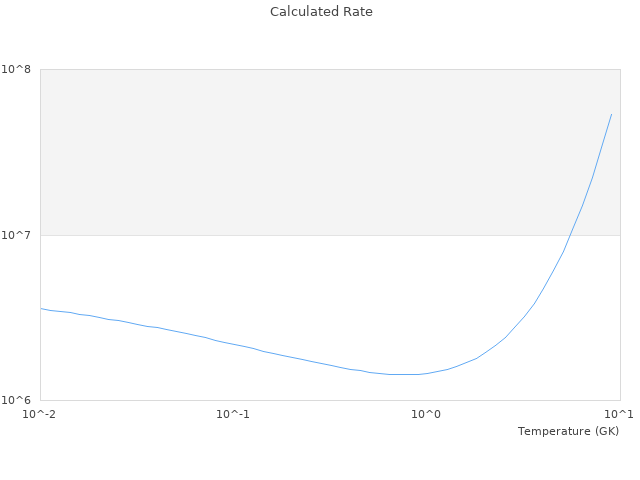Screen dimensions: 640x480
Task: Select the 10^1 x-axis label
Action: pos(619,414)
